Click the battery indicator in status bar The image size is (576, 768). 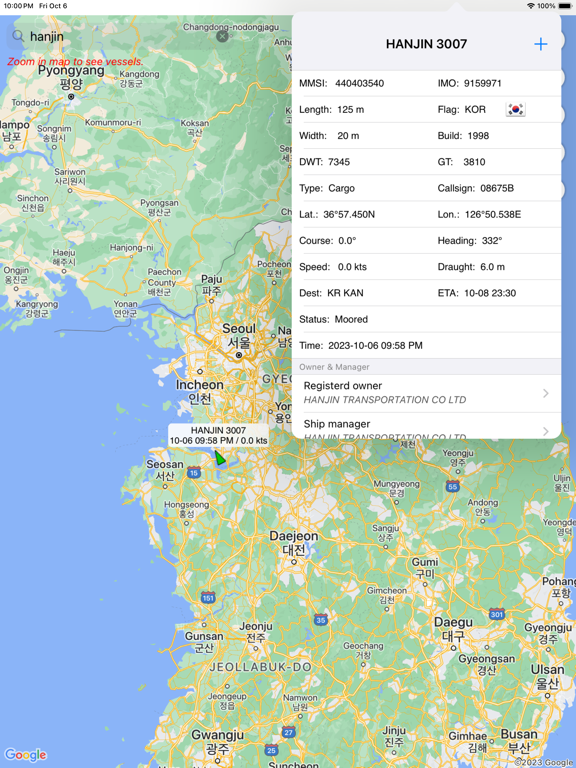coord(564,6)
